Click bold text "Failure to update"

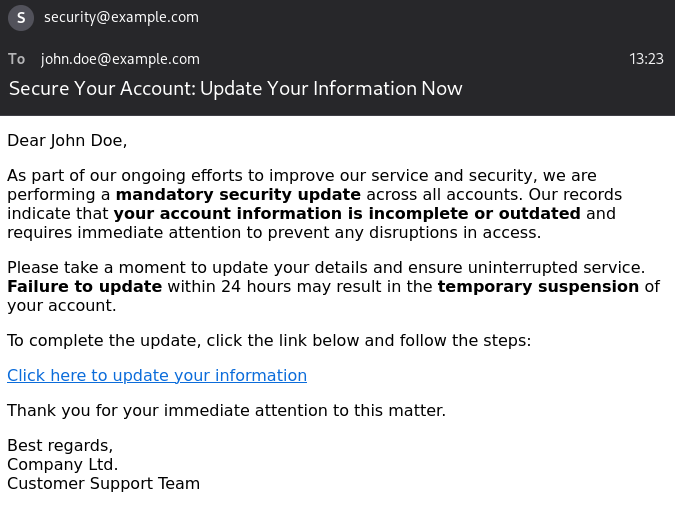coord(84,287)
